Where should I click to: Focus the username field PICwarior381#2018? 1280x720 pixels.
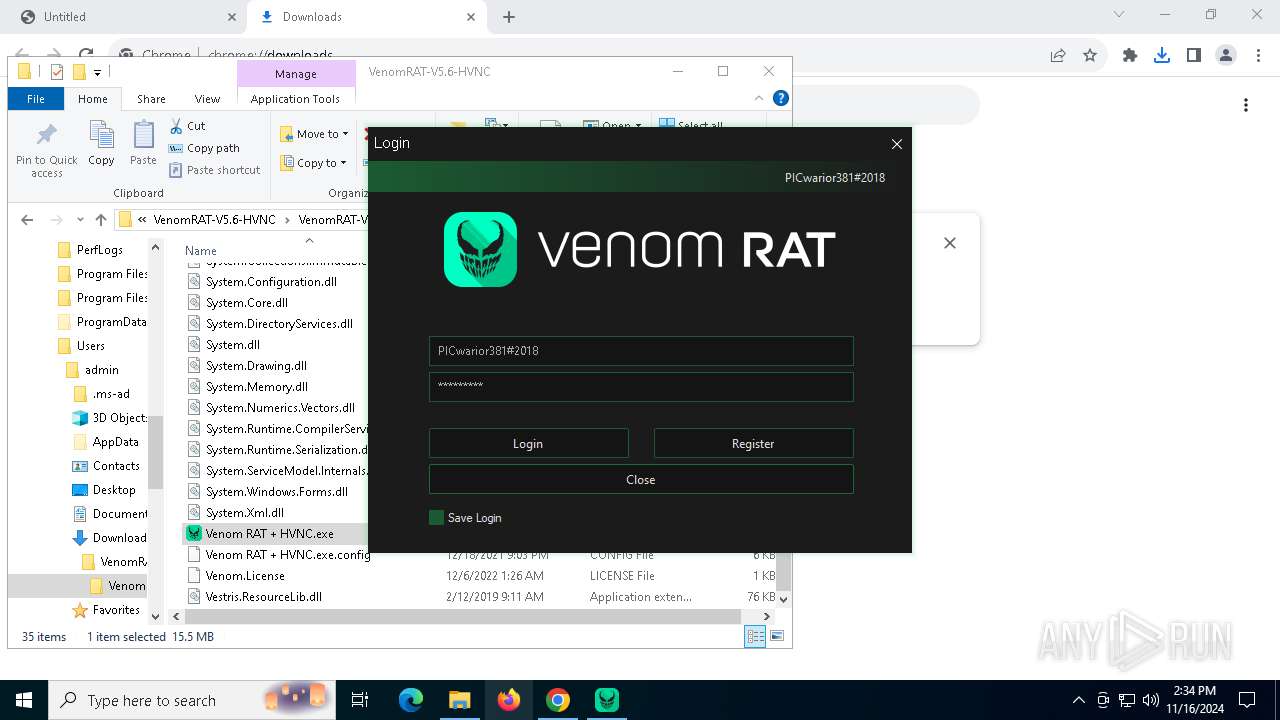pos(641,351)
